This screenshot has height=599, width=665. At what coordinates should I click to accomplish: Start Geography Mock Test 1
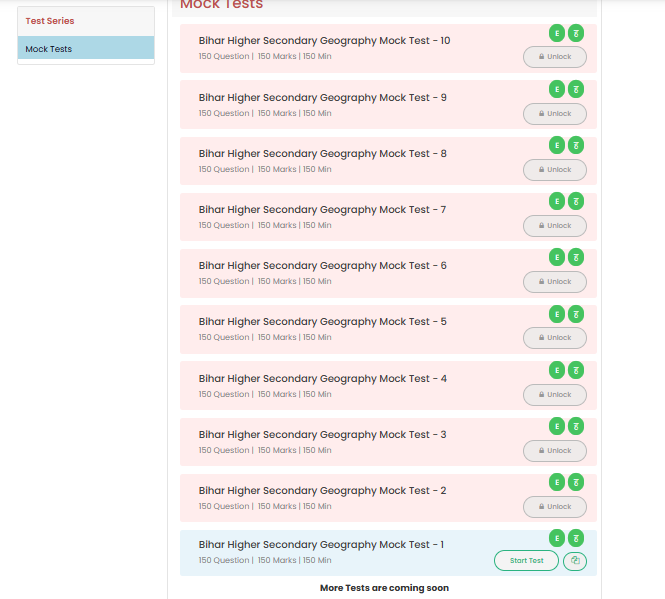(x=526, y=561)
